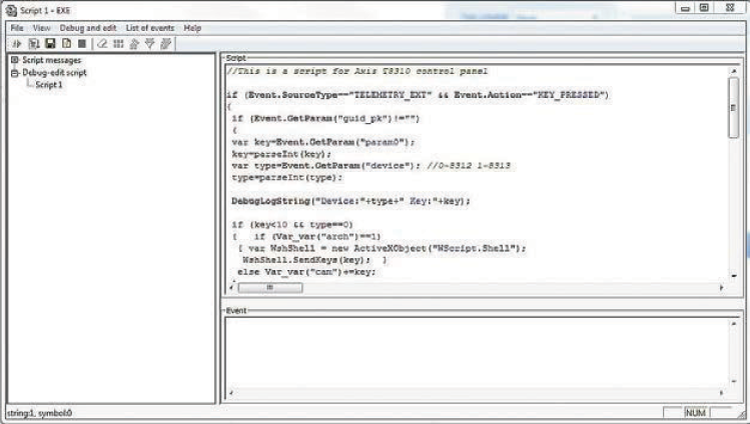The height and width of the screenshot is (424, 750).
Task: Click the eraser icon in toolbar
Action: click(x=102, y=44)
